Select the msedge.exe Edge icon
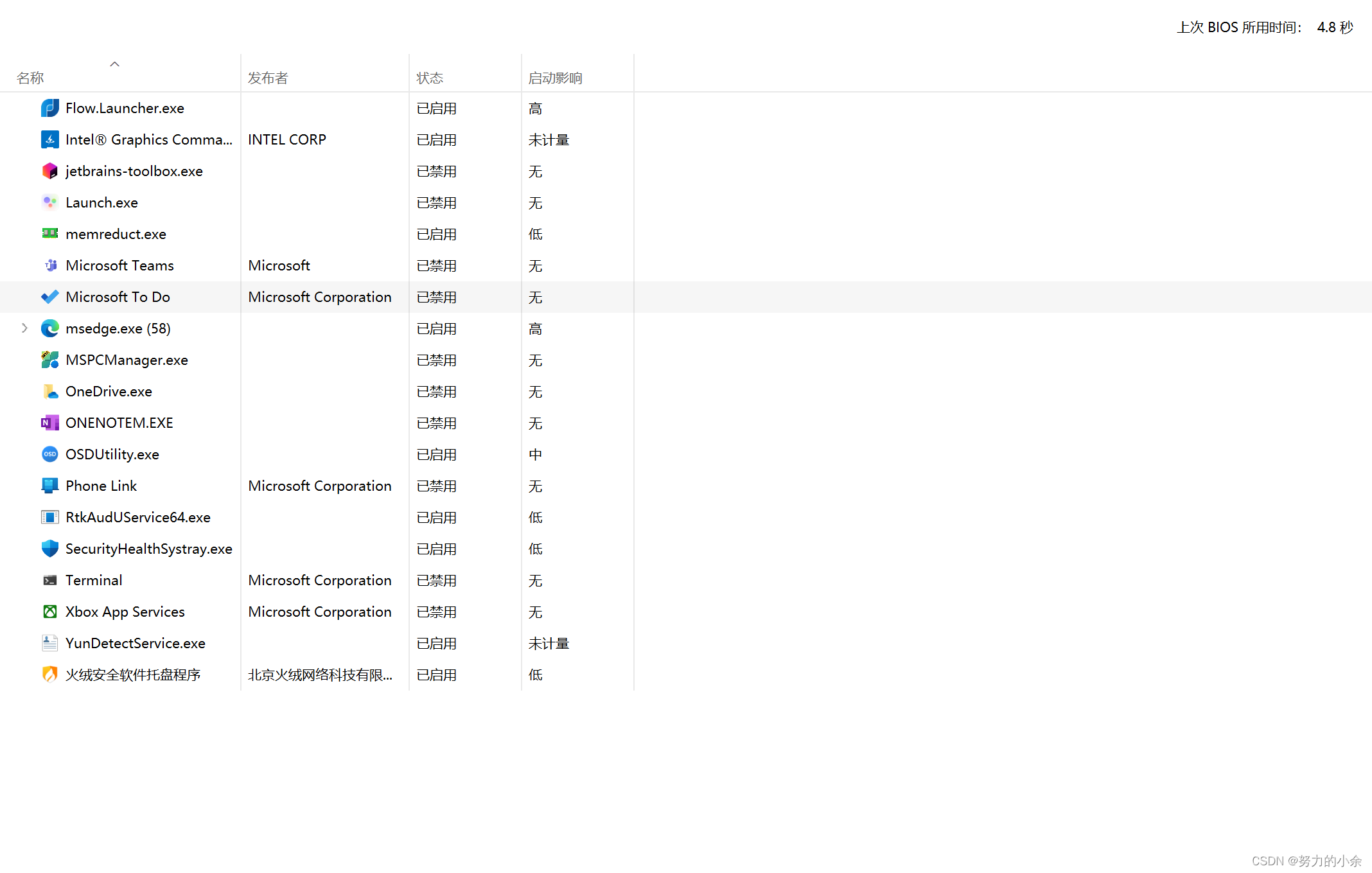 coord(49,328)
